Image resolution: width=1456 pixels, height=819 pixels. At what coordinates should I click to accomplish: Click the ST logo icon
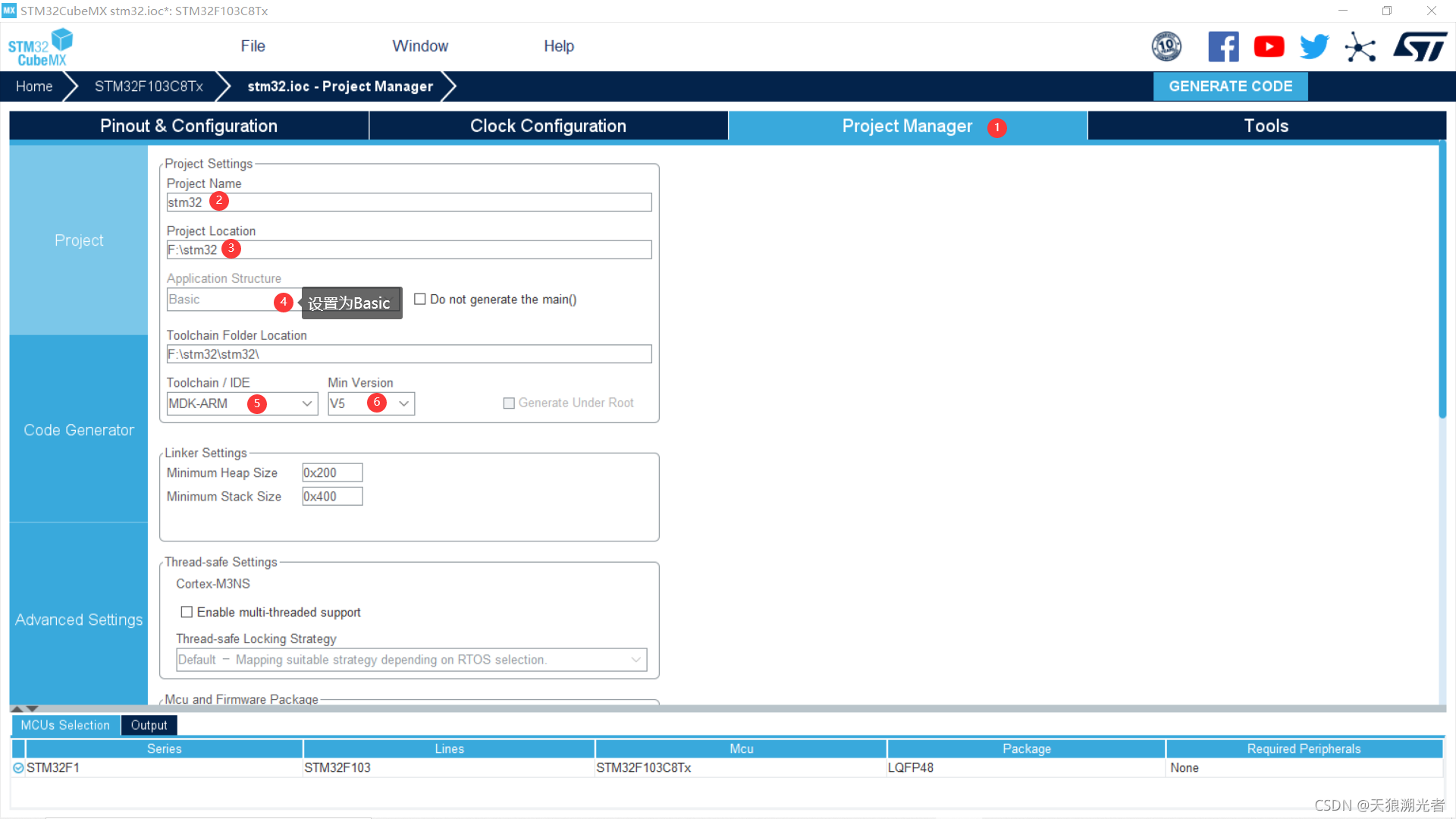[x=1420, y=47]
